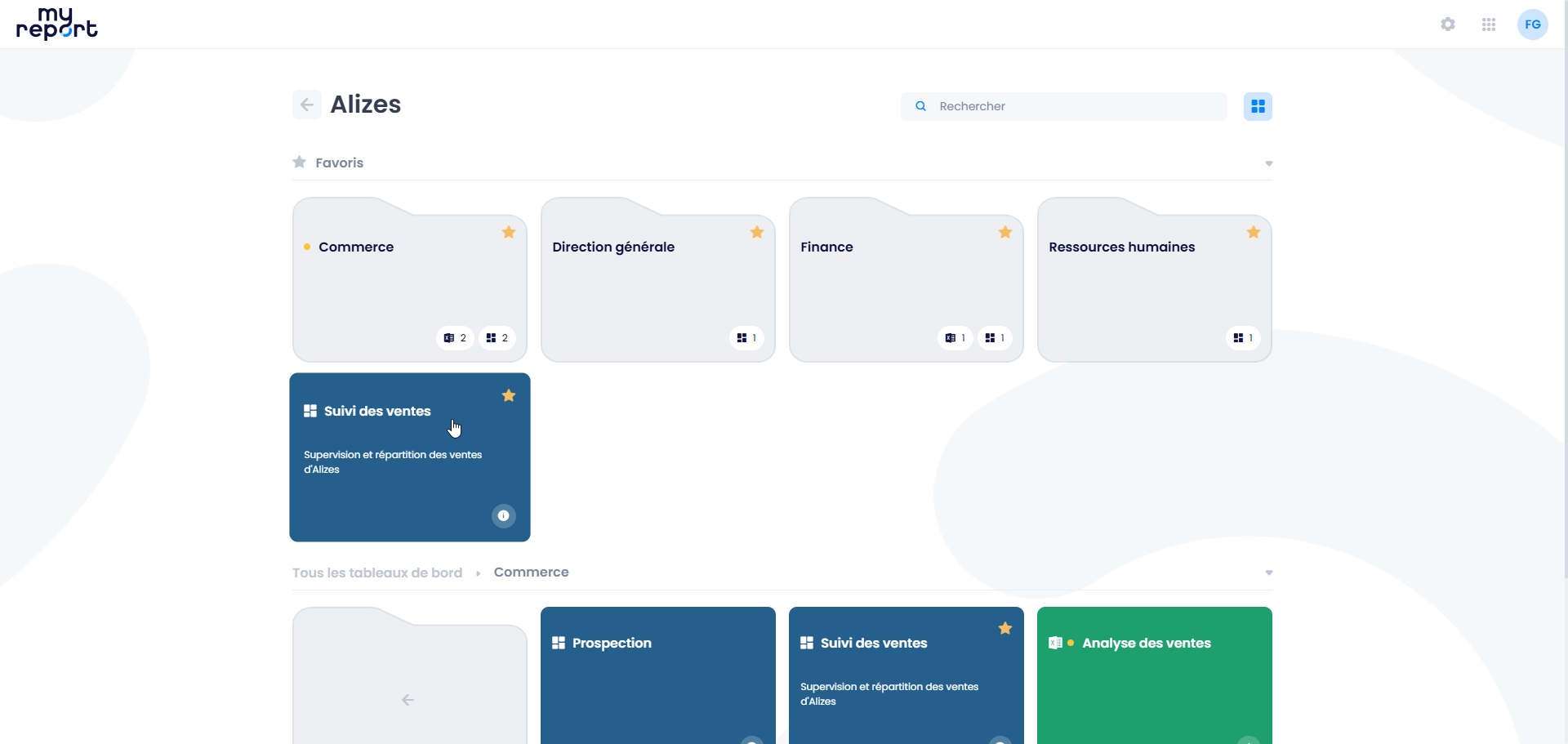The height and width of the screenshot is (744, 1568).
Task: Click the info icon on favorite Suivi des ventes
Action: pos(503,515)
